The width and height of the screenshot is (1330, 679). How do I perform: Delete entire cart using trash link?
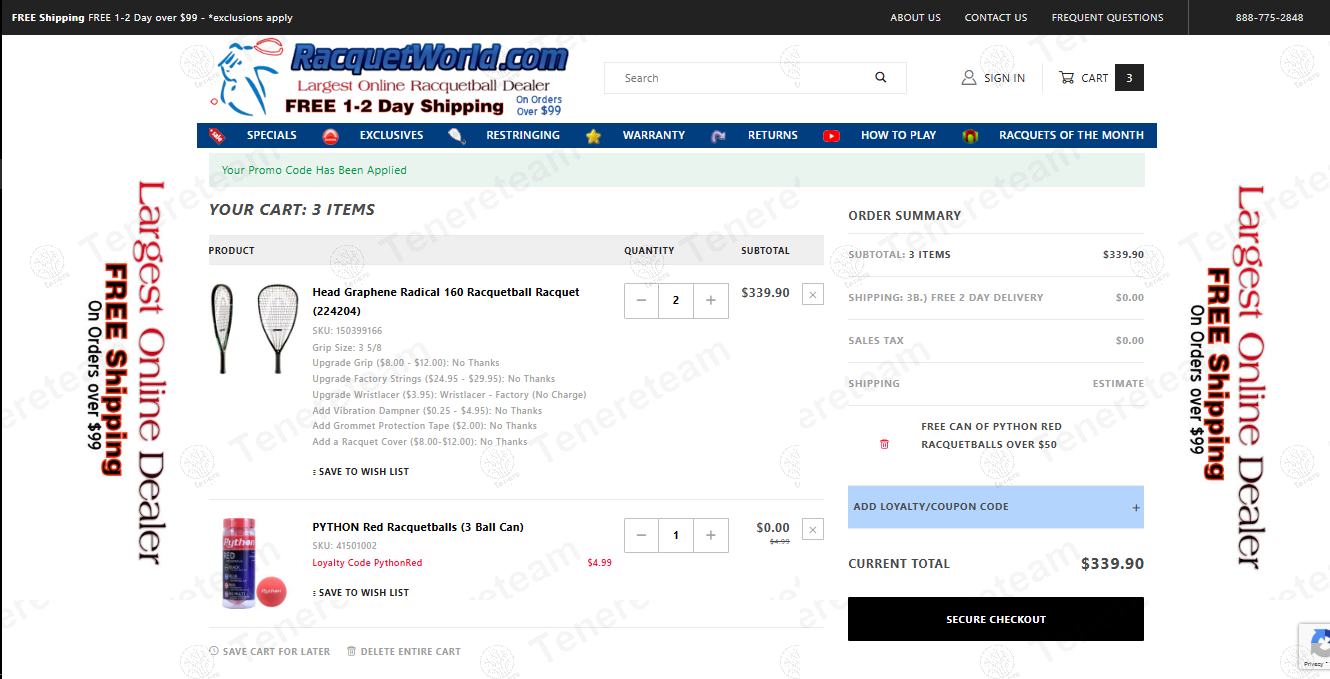(x=403, y=651)
